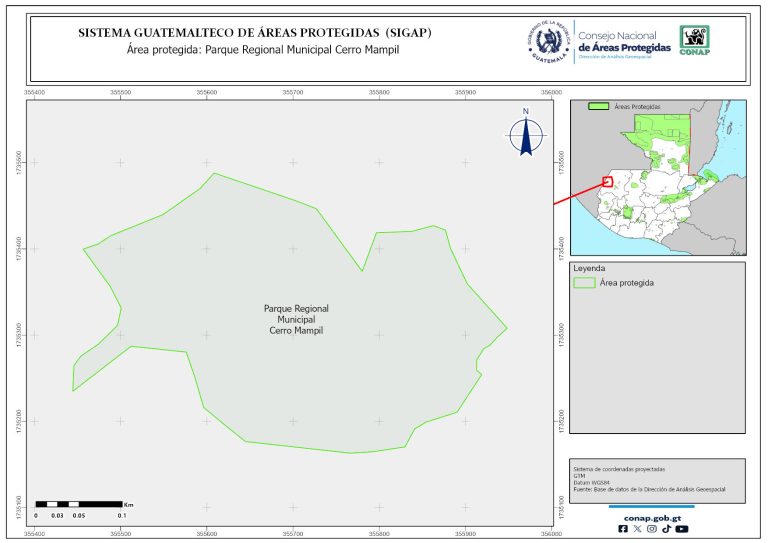Click the Área protegida subtitle under the title

tap(256, 49)
